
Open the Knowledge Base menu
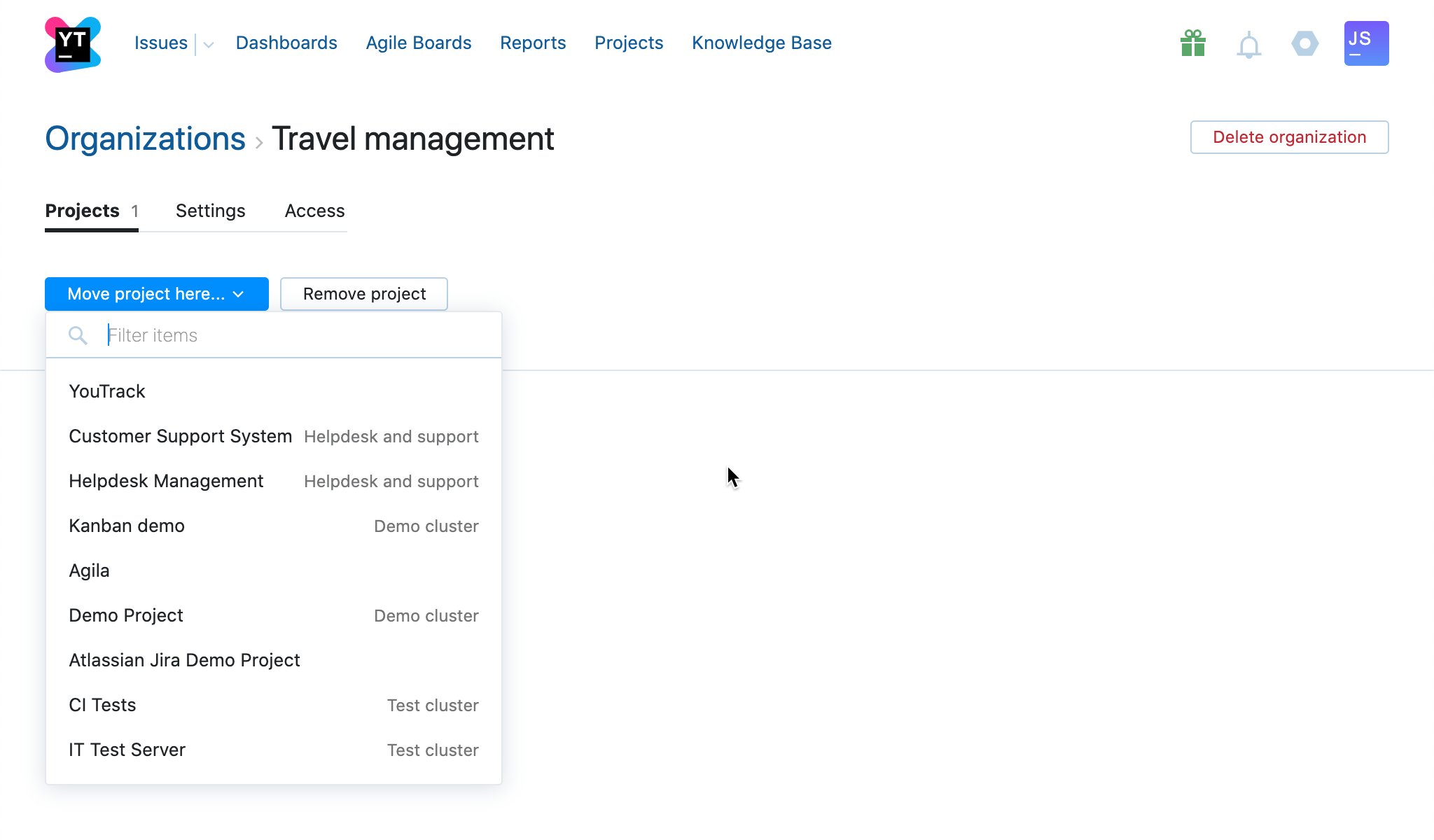pyautogui.click(x=761, y=43)
